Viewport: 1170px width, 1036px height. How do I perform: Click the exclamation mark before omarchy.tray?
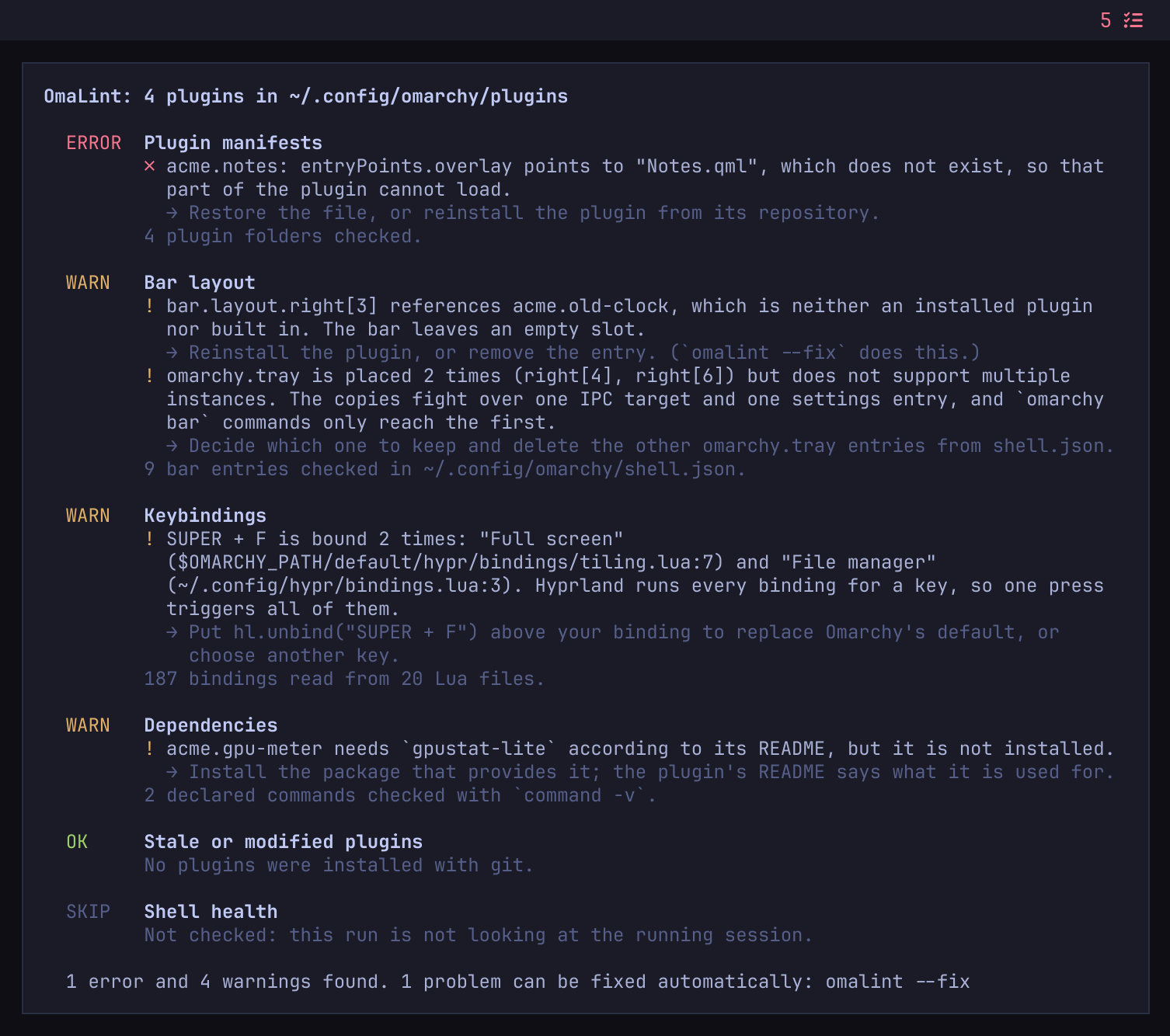[149, 376]
